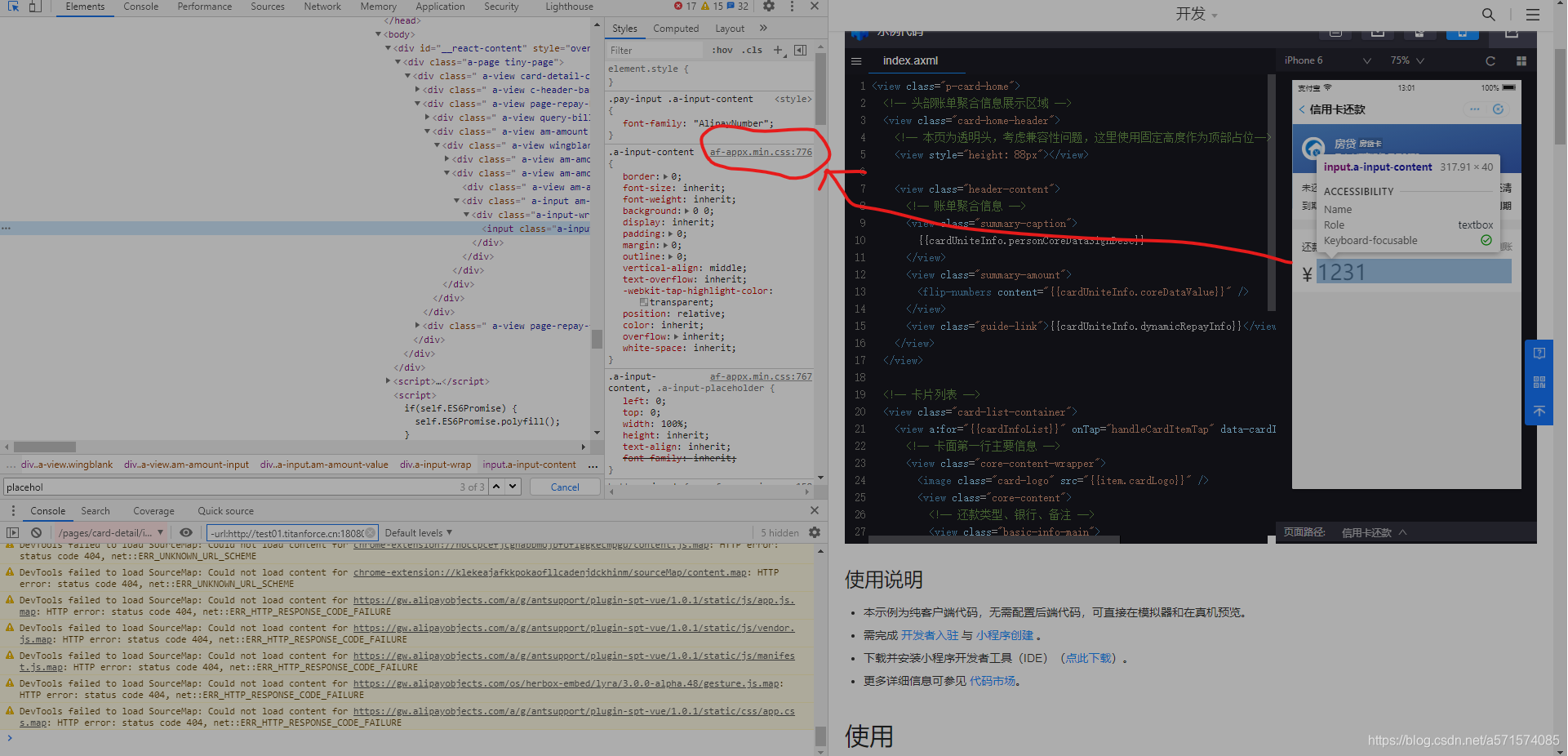Open the Application tab
1568x756 pixels.
click(x=440, y=7)
